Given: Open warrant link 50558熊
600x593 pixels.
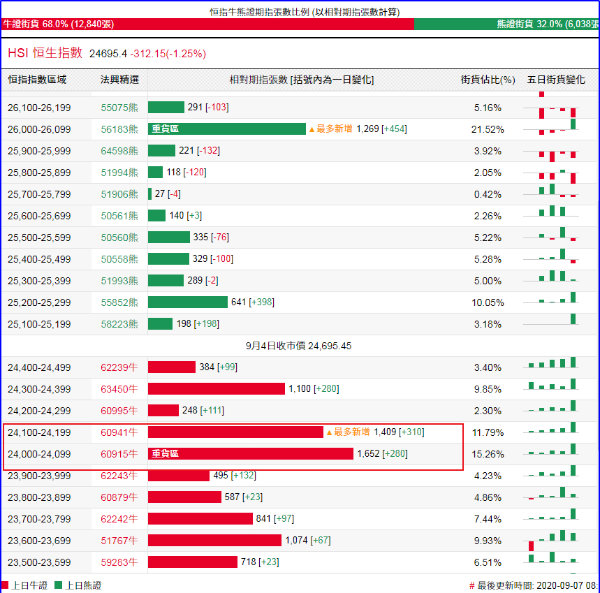Looking at the screenshot, I should point(119,259).
